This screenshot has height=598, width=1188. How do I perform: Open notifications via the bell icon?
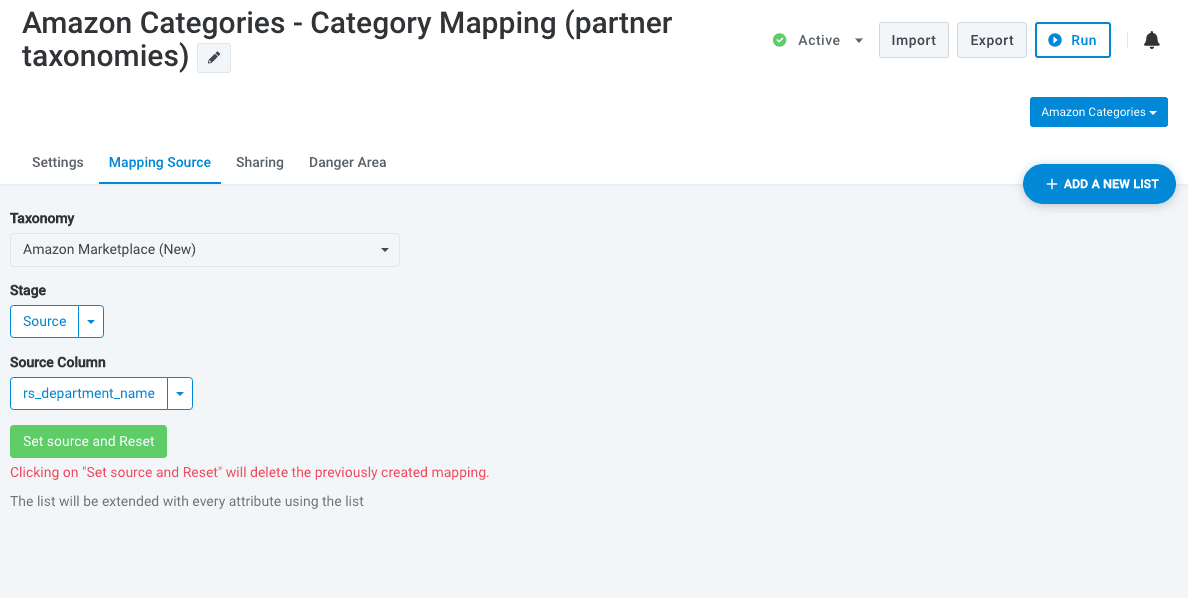(x=1152, y=40)
